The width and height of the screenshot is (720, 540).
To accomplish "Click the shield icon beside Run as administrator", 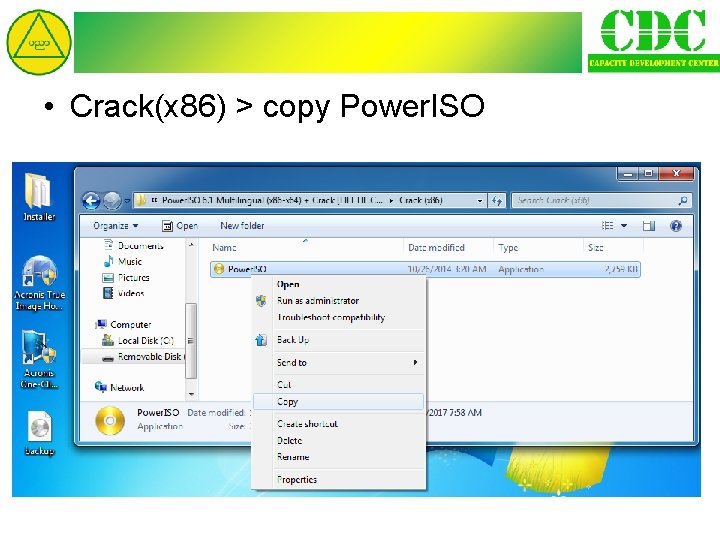I will click(261, 301).
